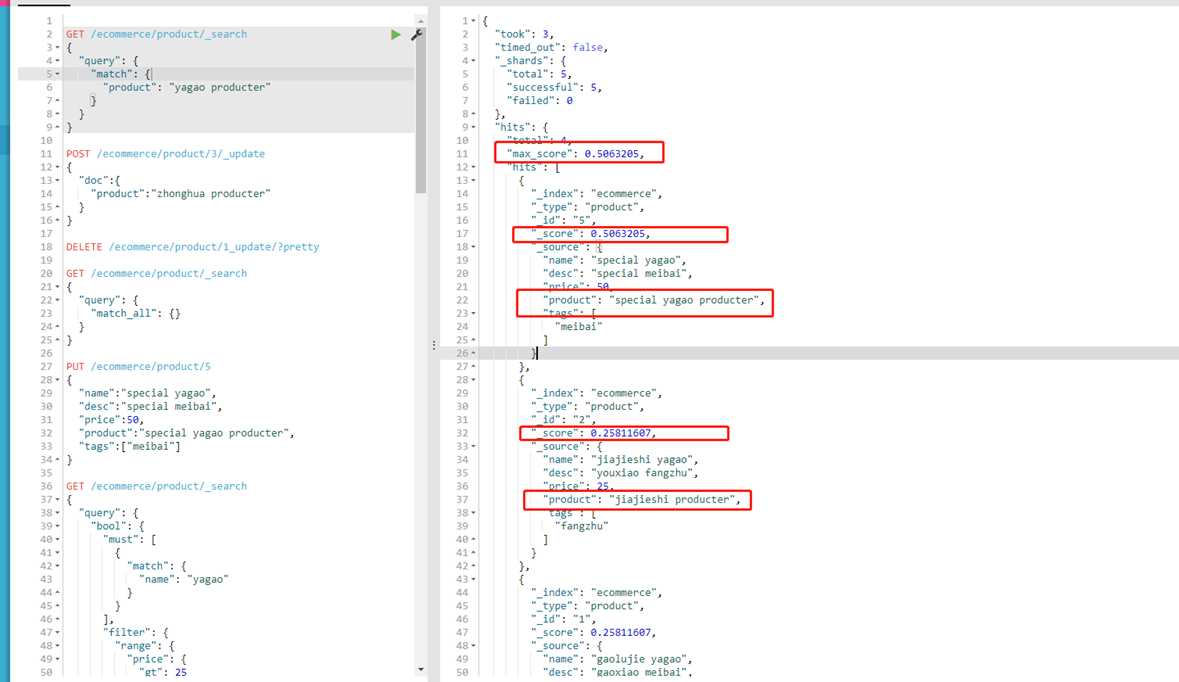Collapse the request body fold arrow at line 3

point(58,47)
